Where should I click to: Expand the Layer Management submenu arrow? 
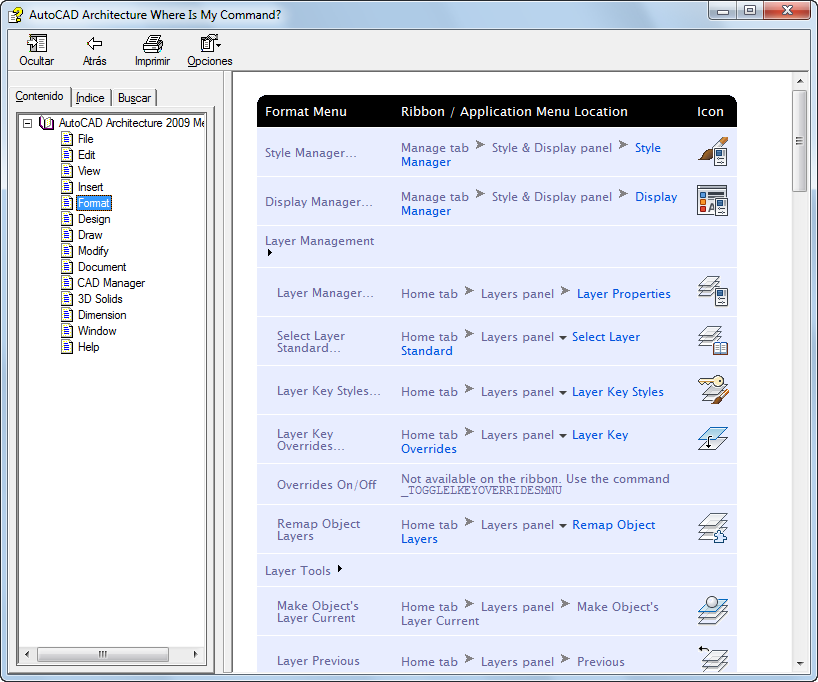270,253
